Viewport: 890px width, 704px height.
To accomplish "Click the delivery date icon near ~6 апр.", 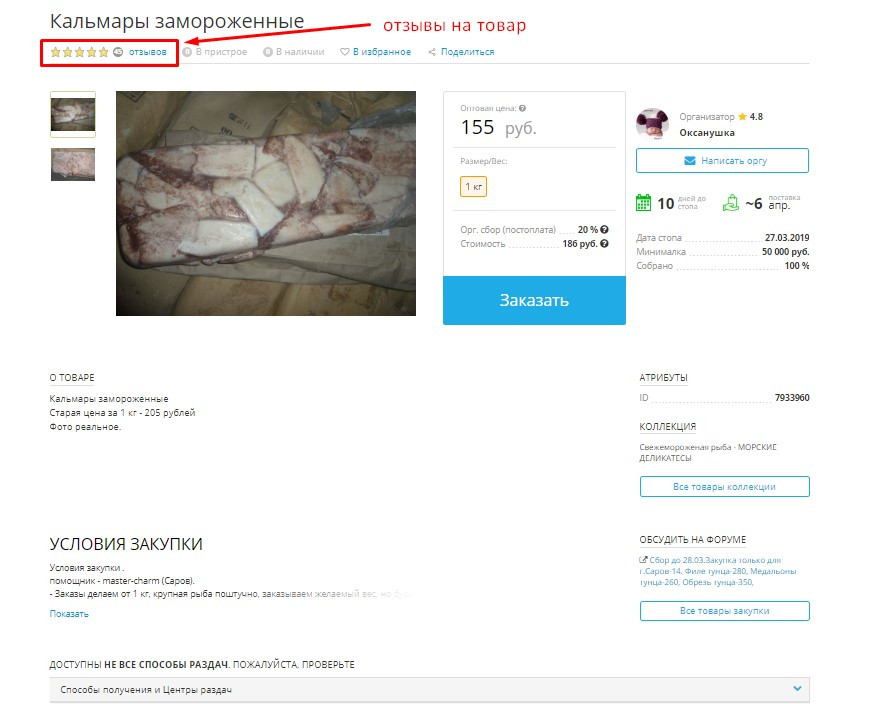I will point(731,203).
